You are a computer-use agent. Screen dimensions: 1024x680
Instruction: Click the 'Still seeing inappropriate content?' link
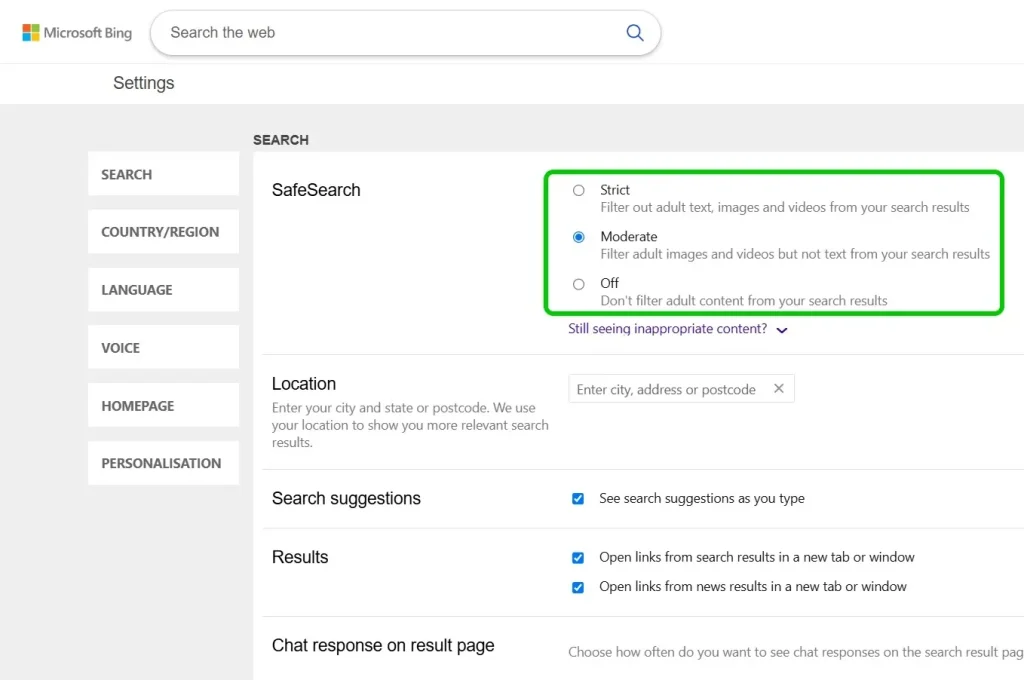click(667, 329)
